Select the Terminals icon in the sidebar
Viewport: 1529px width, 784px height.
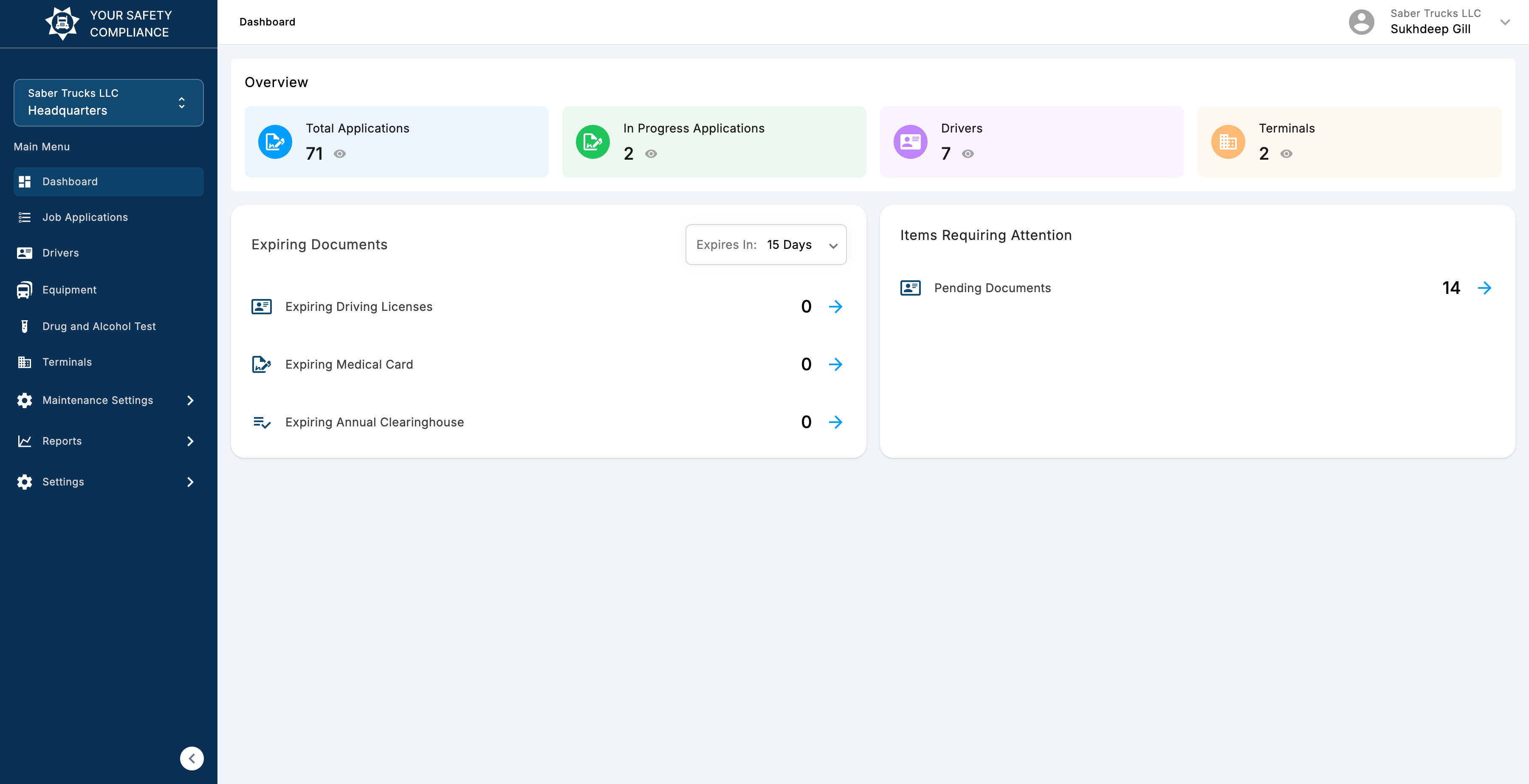coord(24,362)
